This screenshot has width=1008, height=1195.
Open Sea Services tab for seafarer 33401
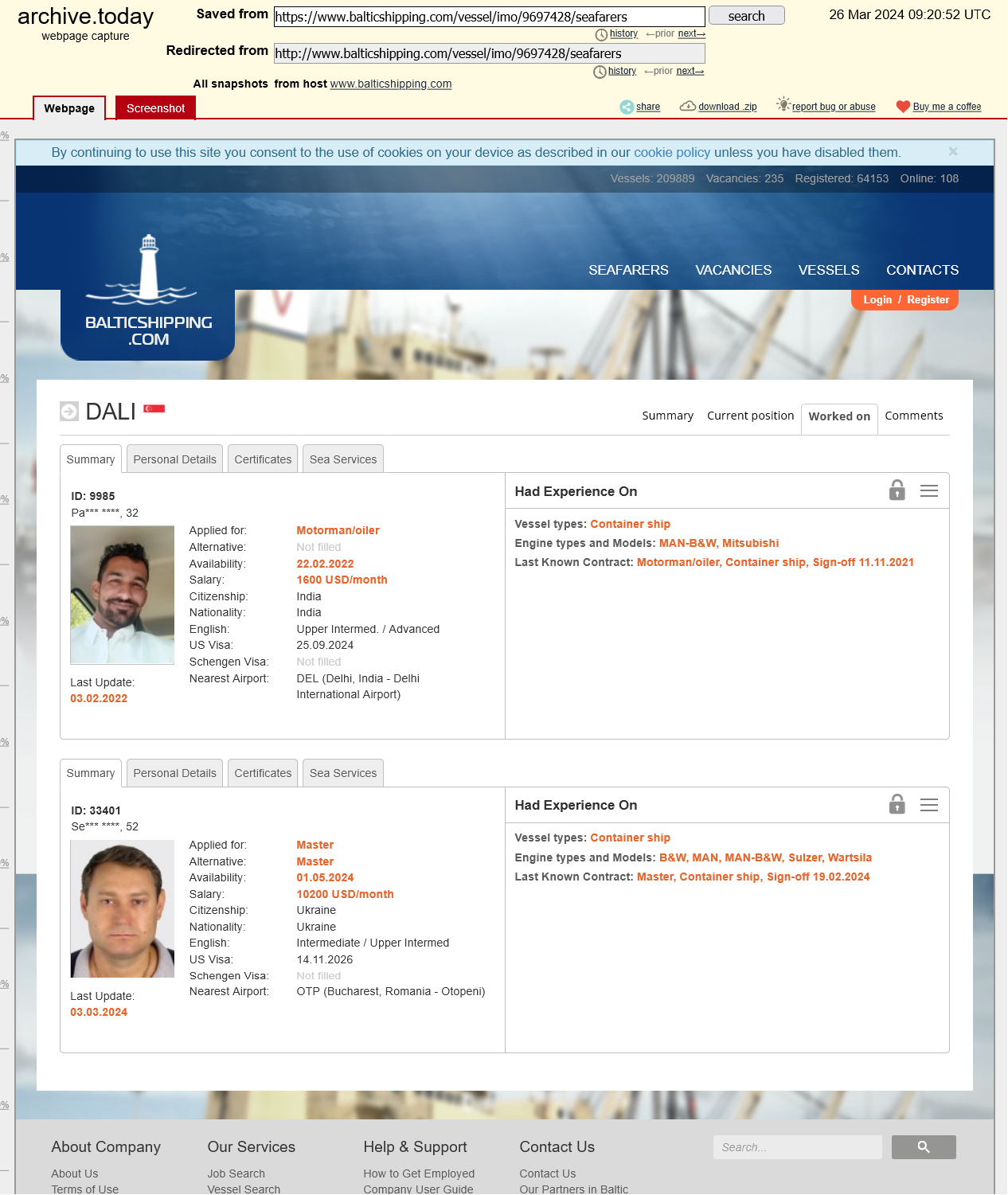(343, 772)
